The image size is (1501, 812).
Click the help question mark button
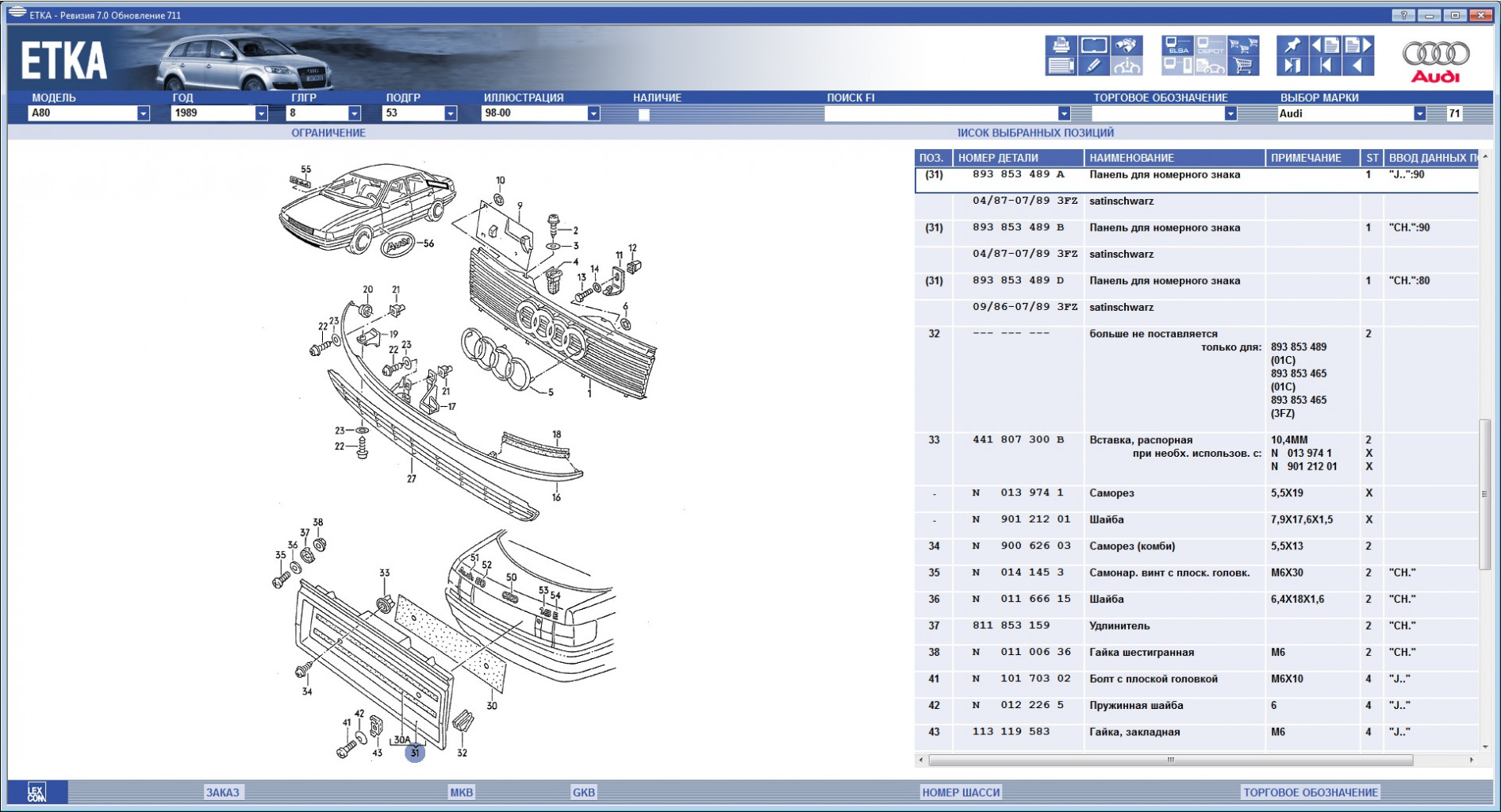pyautogui.click(x=1403, y=15)
